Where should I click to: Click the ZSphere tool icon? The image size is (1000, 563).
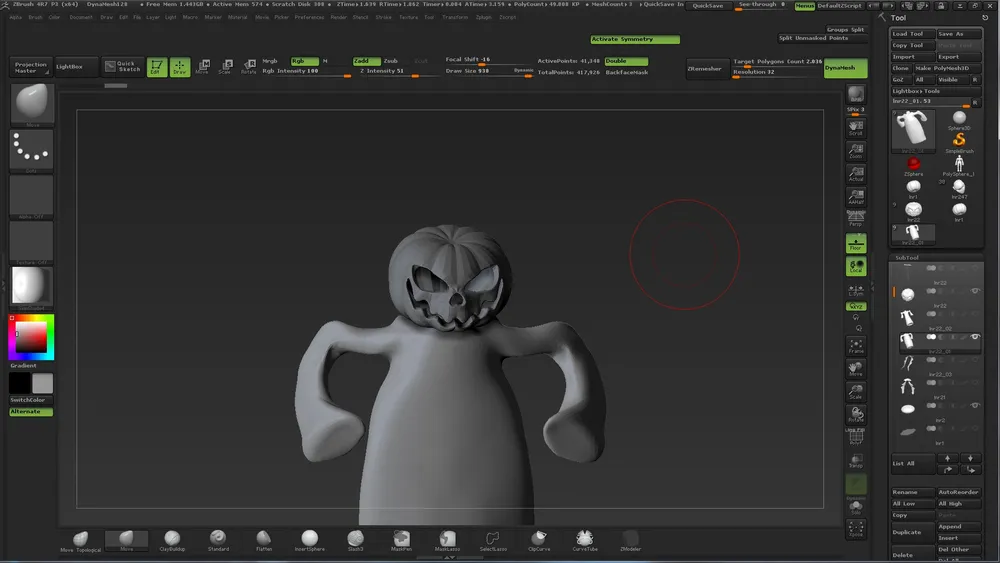pyautogui.click(x=913, y=163)
